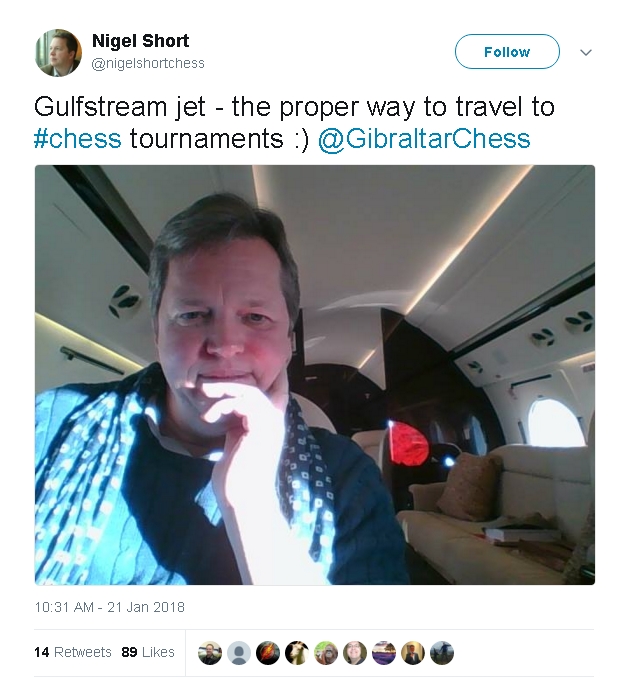Click the sixth liker avatar in the row
The width and height of the screenshot is (632, 679).
pos(355,653)
